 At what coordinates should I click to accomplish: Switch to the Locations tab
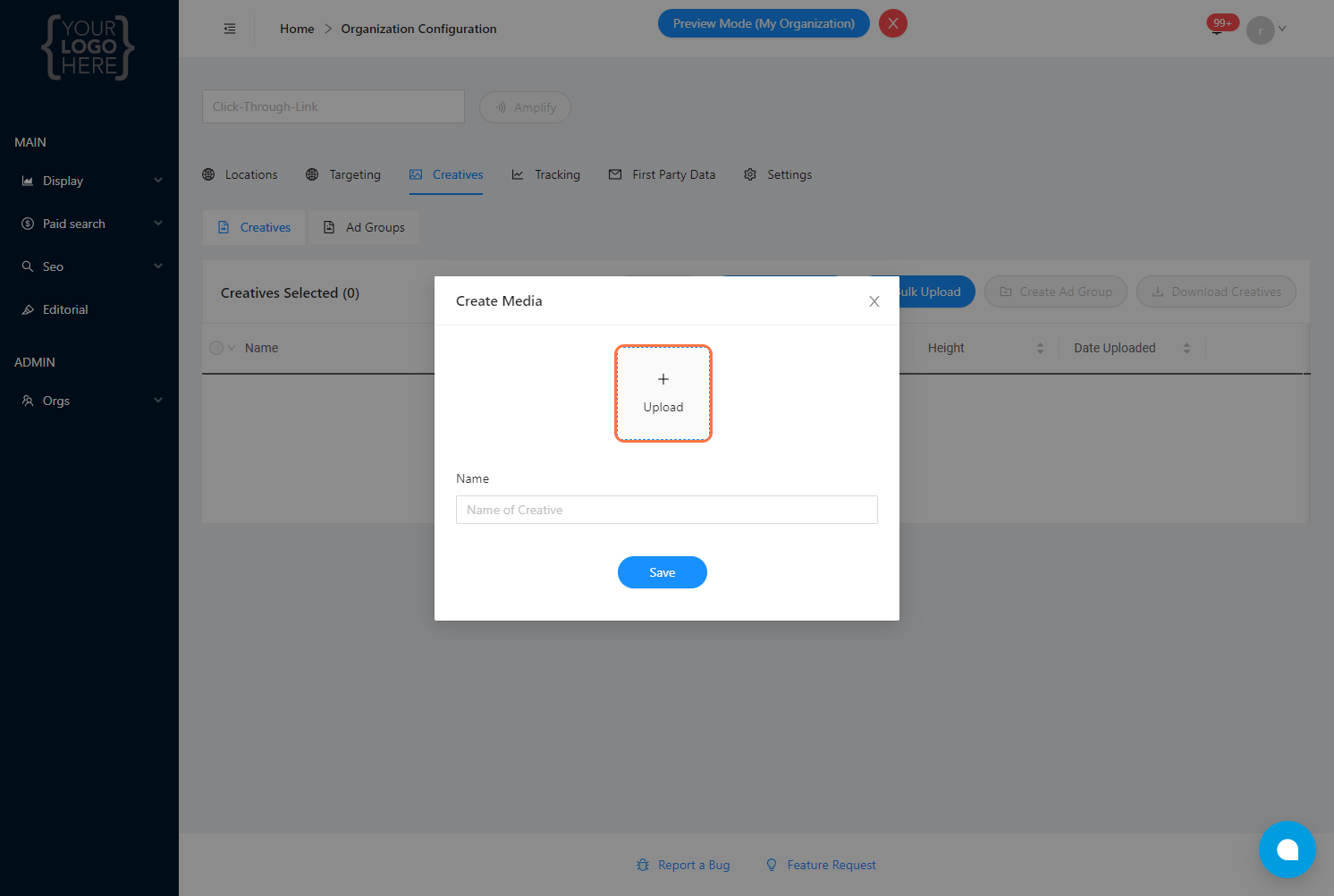pyautogui.click(x=240, y=174)
